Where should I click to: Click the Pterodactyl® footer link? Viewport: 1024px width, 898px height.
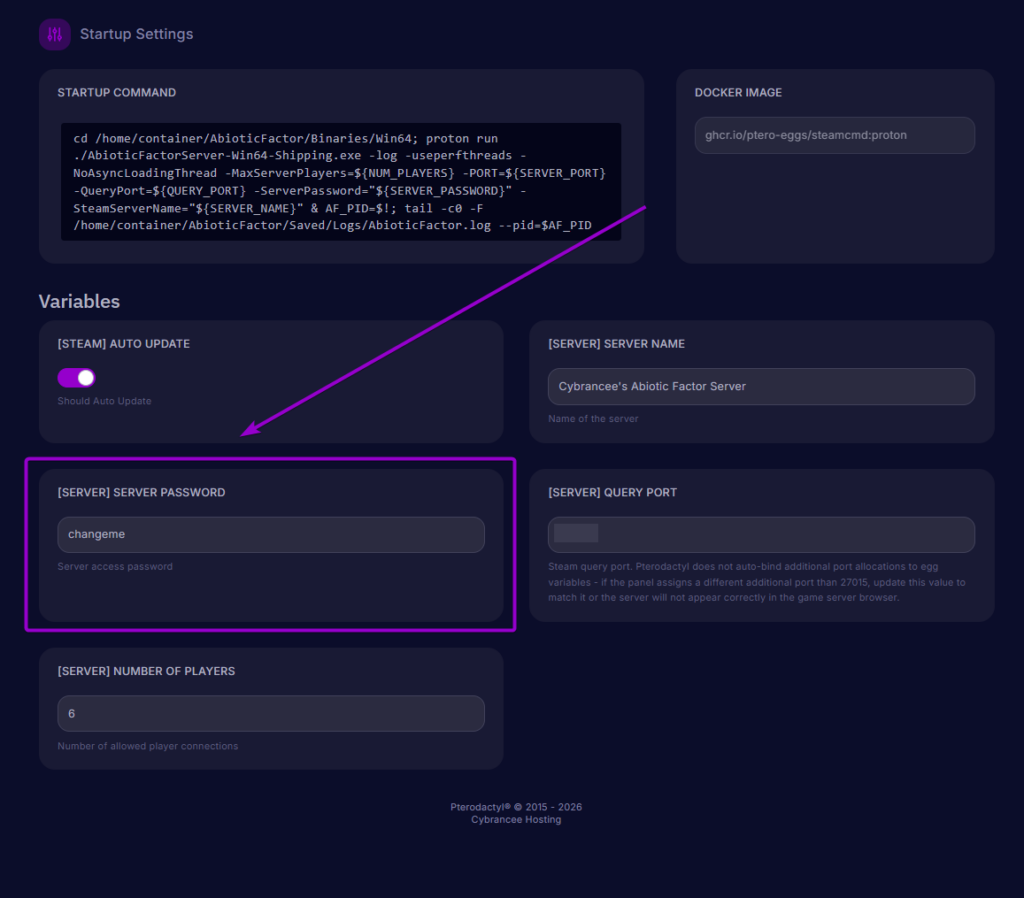(481, 807)
